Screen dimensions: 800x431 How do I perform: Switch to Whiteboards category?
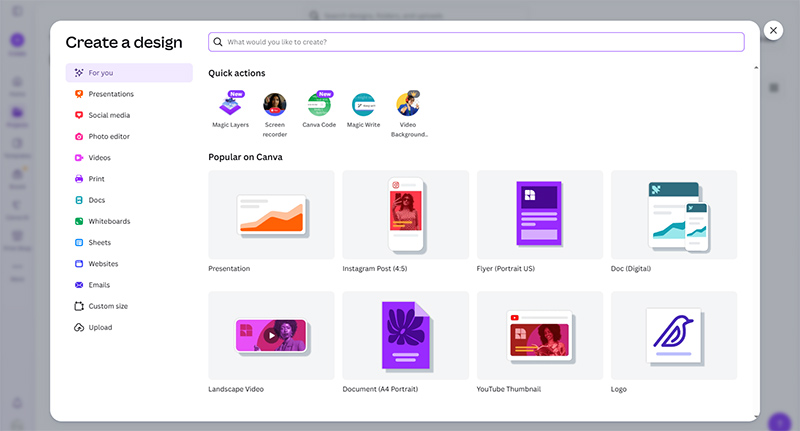coord(129,221)
